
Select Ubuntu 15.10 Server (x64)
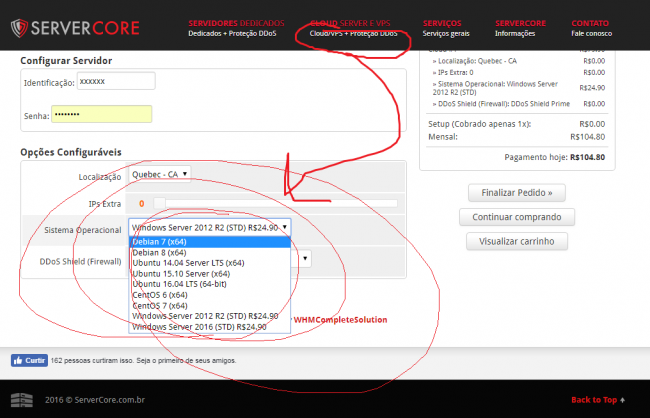[210, 274]
